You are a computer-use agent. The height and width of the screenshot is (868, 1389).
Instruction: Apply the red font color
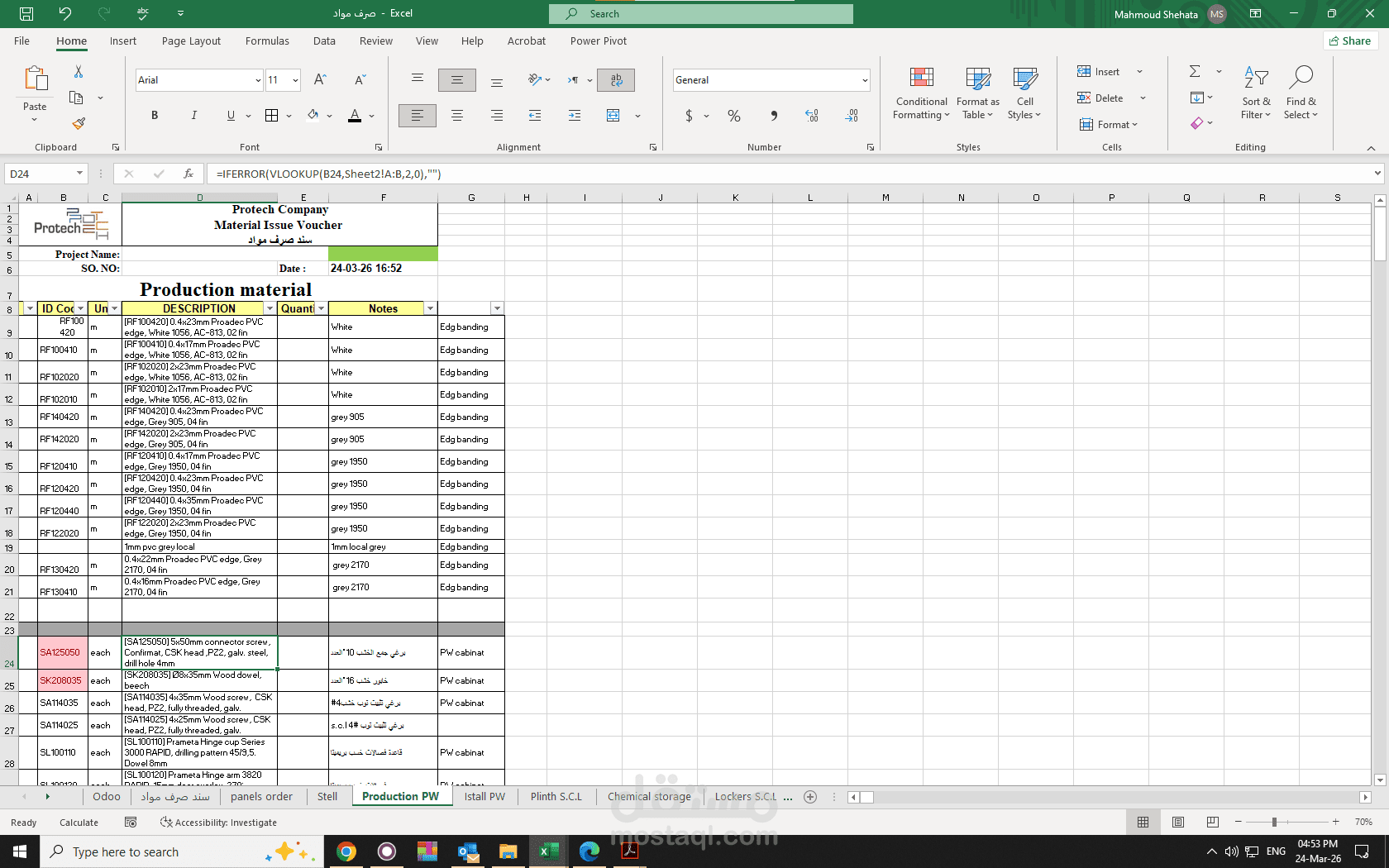tap(355, 116)
